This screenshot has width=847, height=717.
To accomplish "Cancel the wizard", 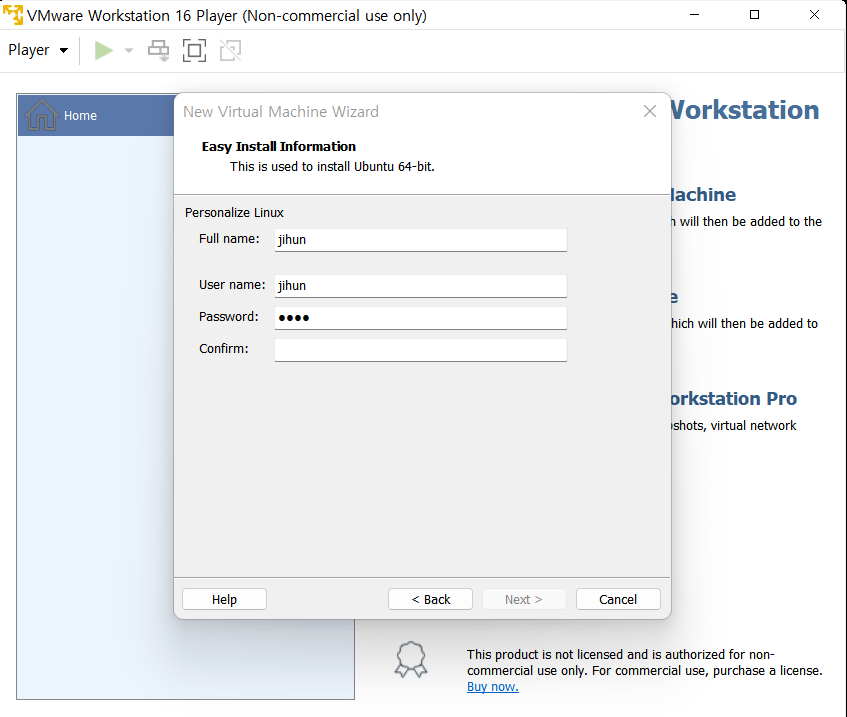I will (618, 599).
